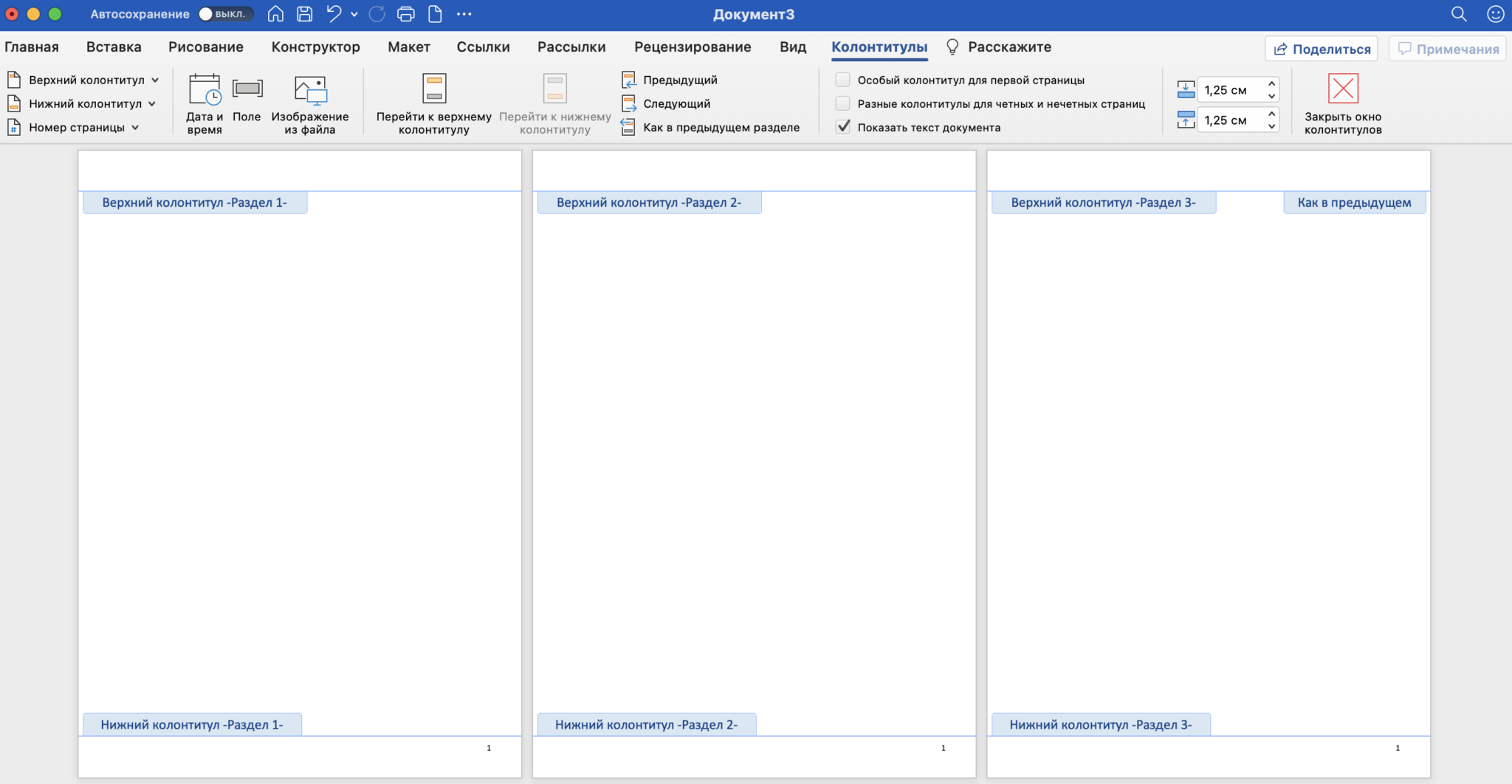Click page number 1 in Раздел 2 footer
The width and height of the screenshot is (1512, 784).
943,748
